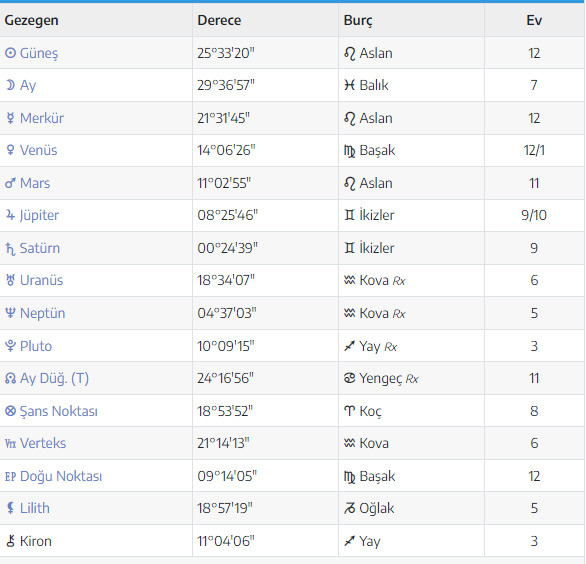The height and width of the screenshot is (564, 586).
Task: Click the Aquarius glyph in Uranüs row
Action: point(349,280)
